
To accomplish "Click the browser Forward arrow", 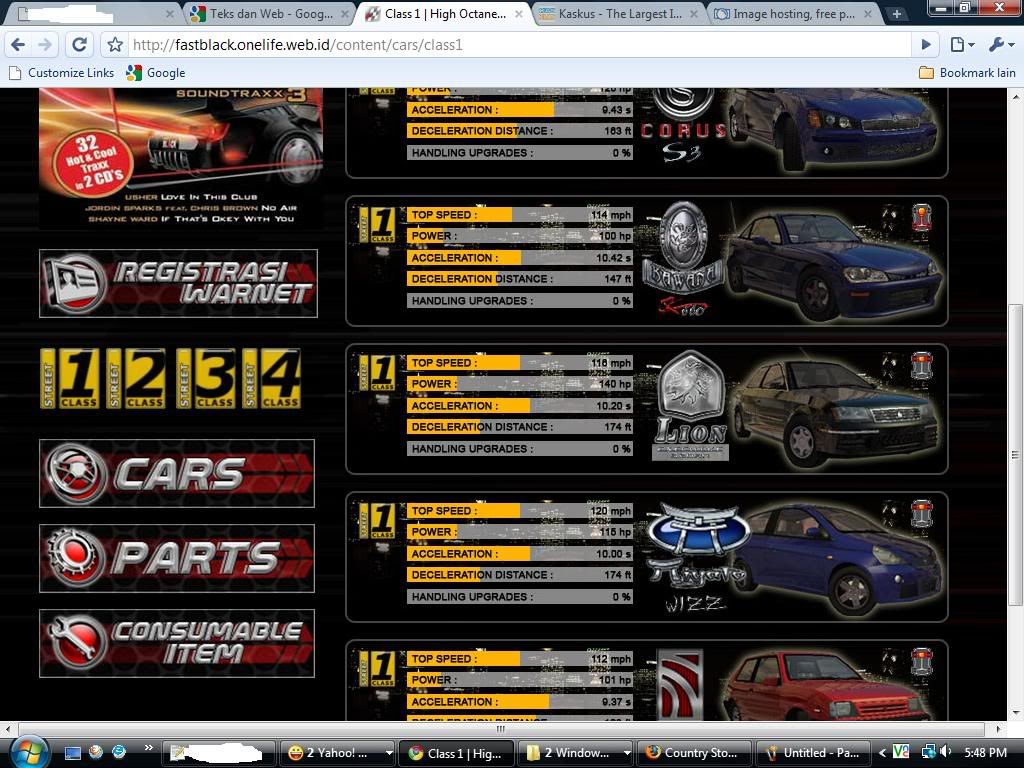I will pos(45,44).
